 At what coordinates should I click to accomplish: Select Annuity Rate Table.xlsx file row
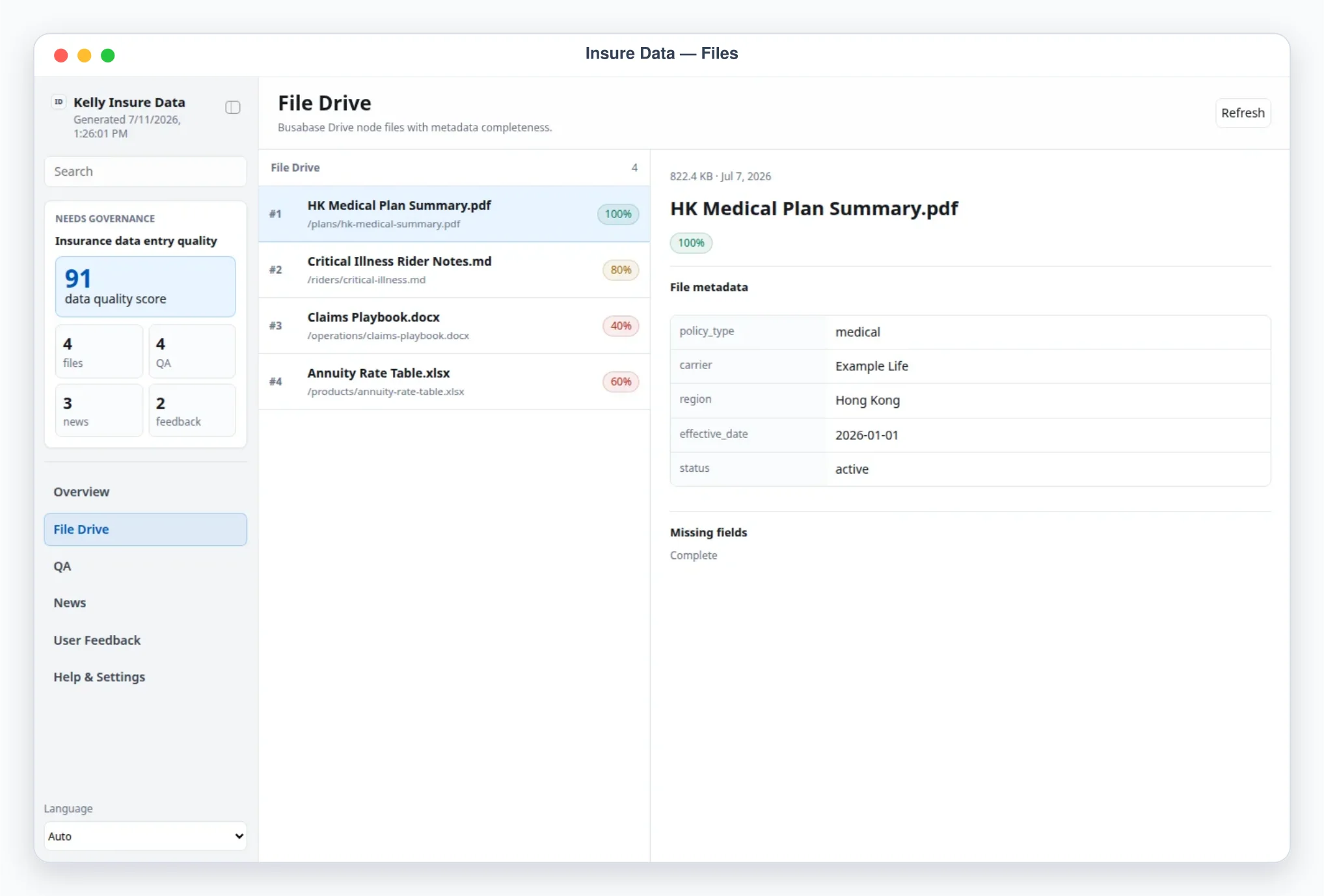tap(454, 382)
